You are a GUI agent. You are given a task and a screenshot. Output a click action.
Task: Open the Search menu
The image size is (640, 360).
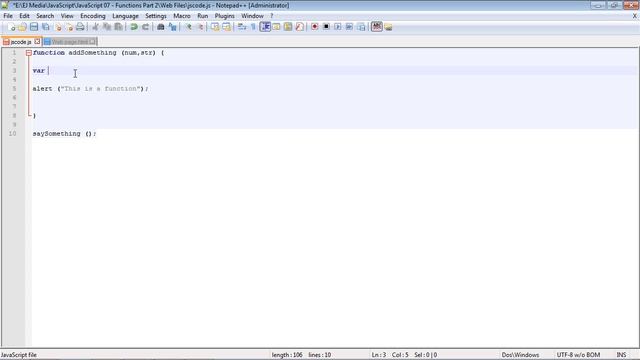pyautogui.click(x=45, y=16)
